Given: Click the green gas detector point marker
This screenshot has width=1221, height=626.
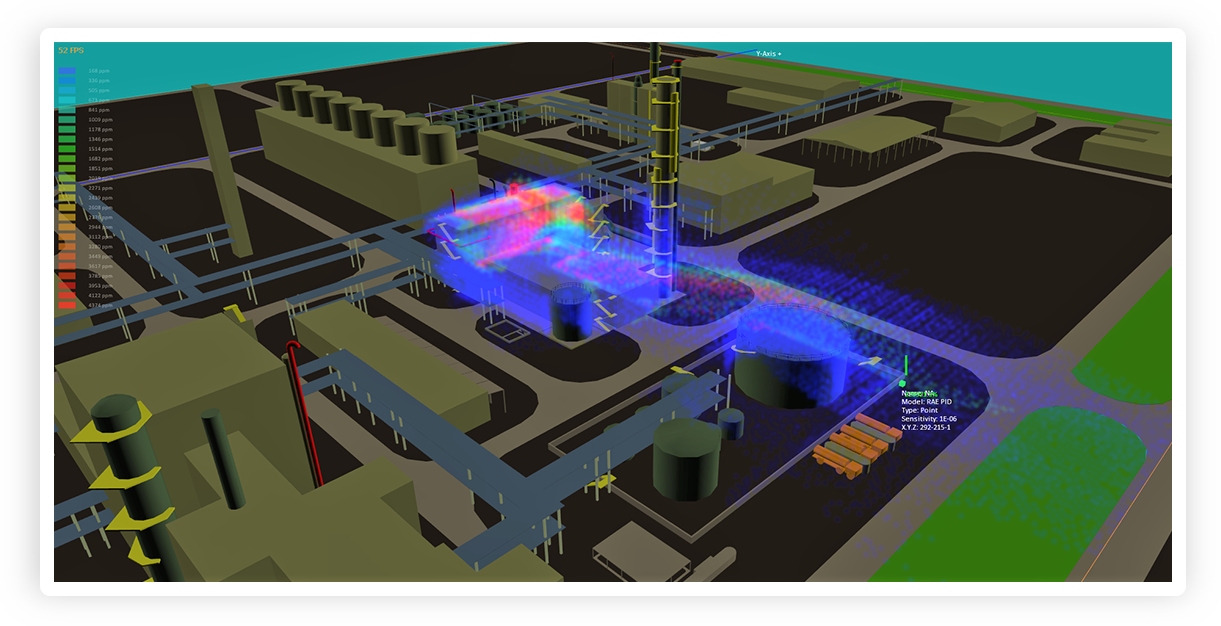Looking at the screenshot, I should tap(902, 382).
